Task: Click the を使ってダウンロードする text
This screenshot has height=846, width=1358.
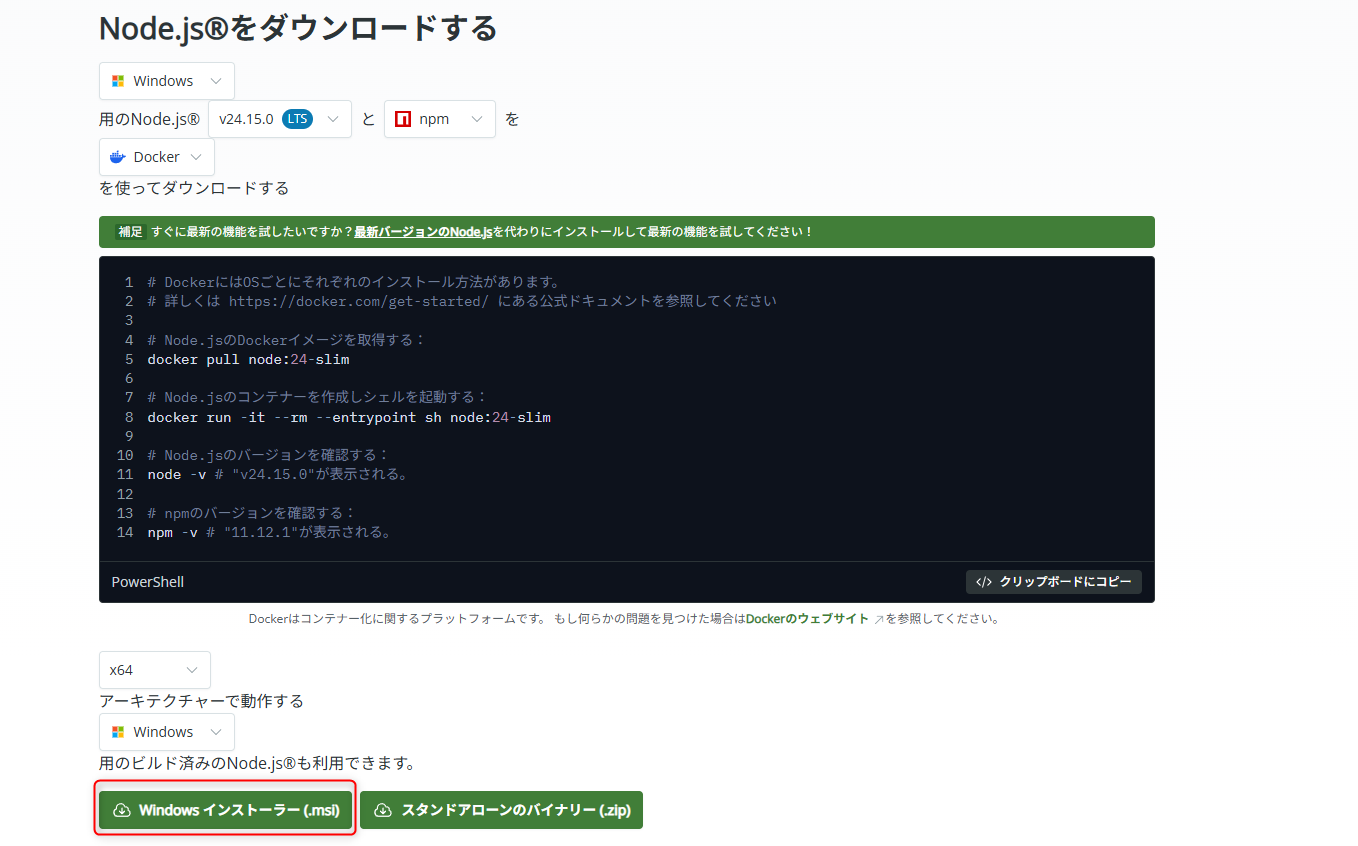Action: pyautogui.click(x=194, y=188)
